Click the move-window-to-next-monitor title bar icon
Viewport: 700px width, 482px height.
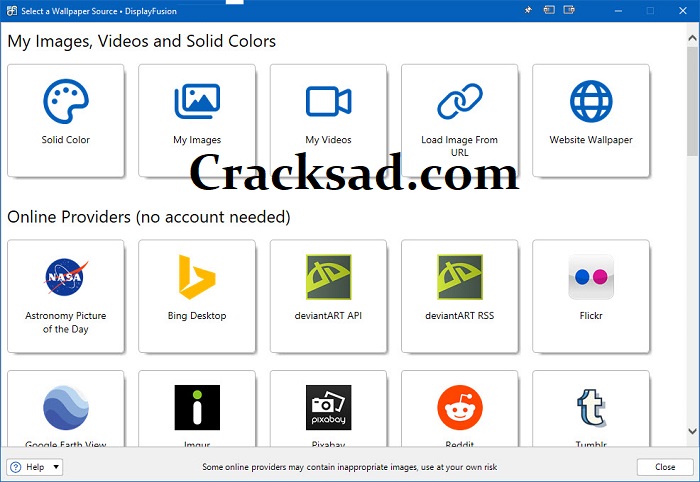(x=569, y=10)
